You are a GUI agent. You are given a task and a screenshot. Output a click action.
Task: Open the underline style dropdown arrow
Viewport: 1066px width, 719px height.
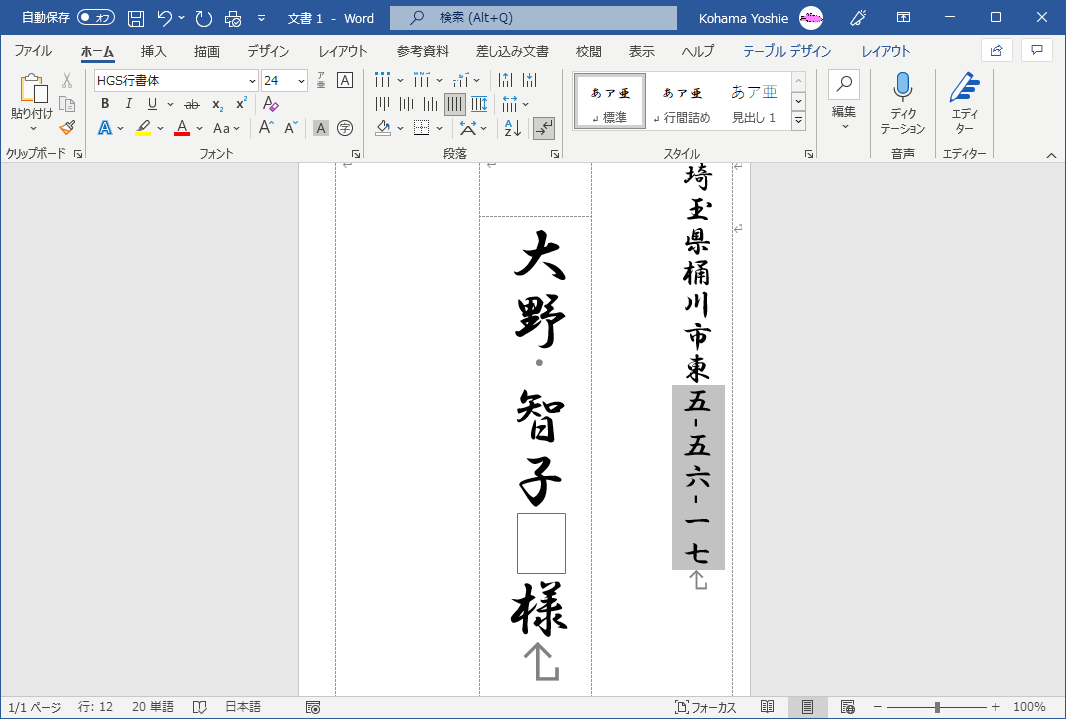pyautogui.click(x=170, y=105)
